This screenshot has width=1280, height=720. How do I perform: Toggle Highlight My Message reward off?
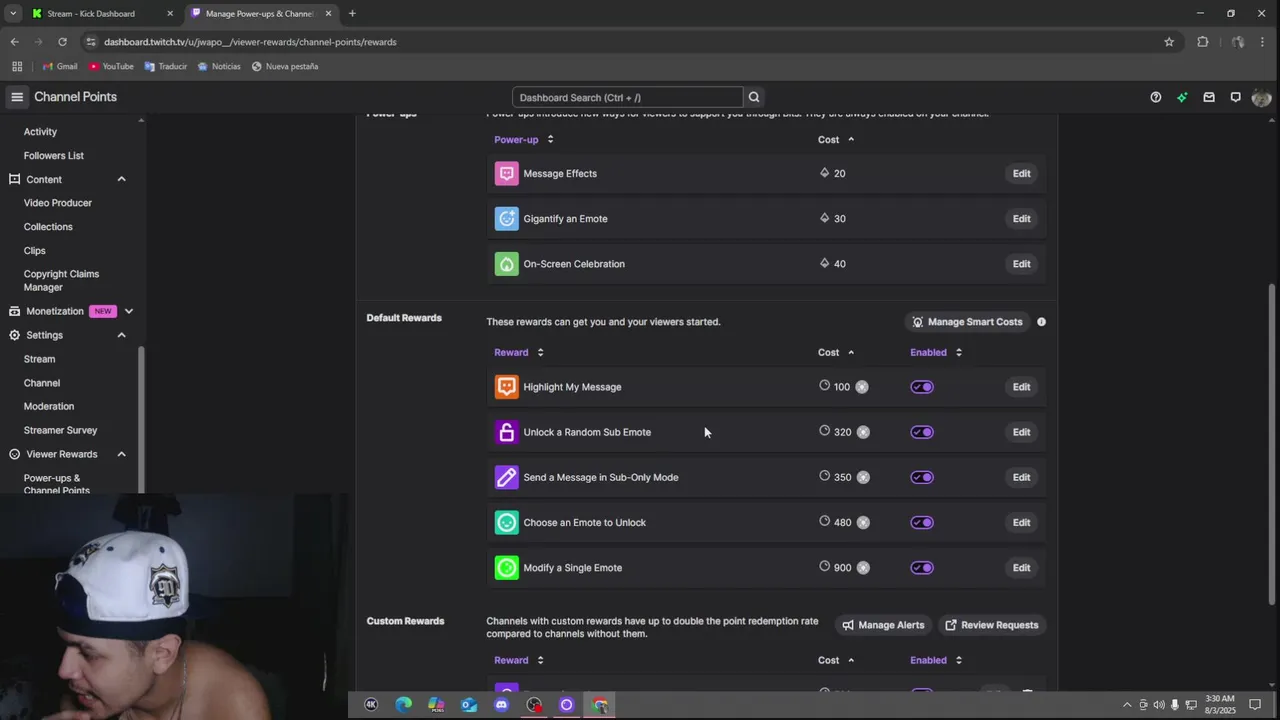click(x=922, y=387)
